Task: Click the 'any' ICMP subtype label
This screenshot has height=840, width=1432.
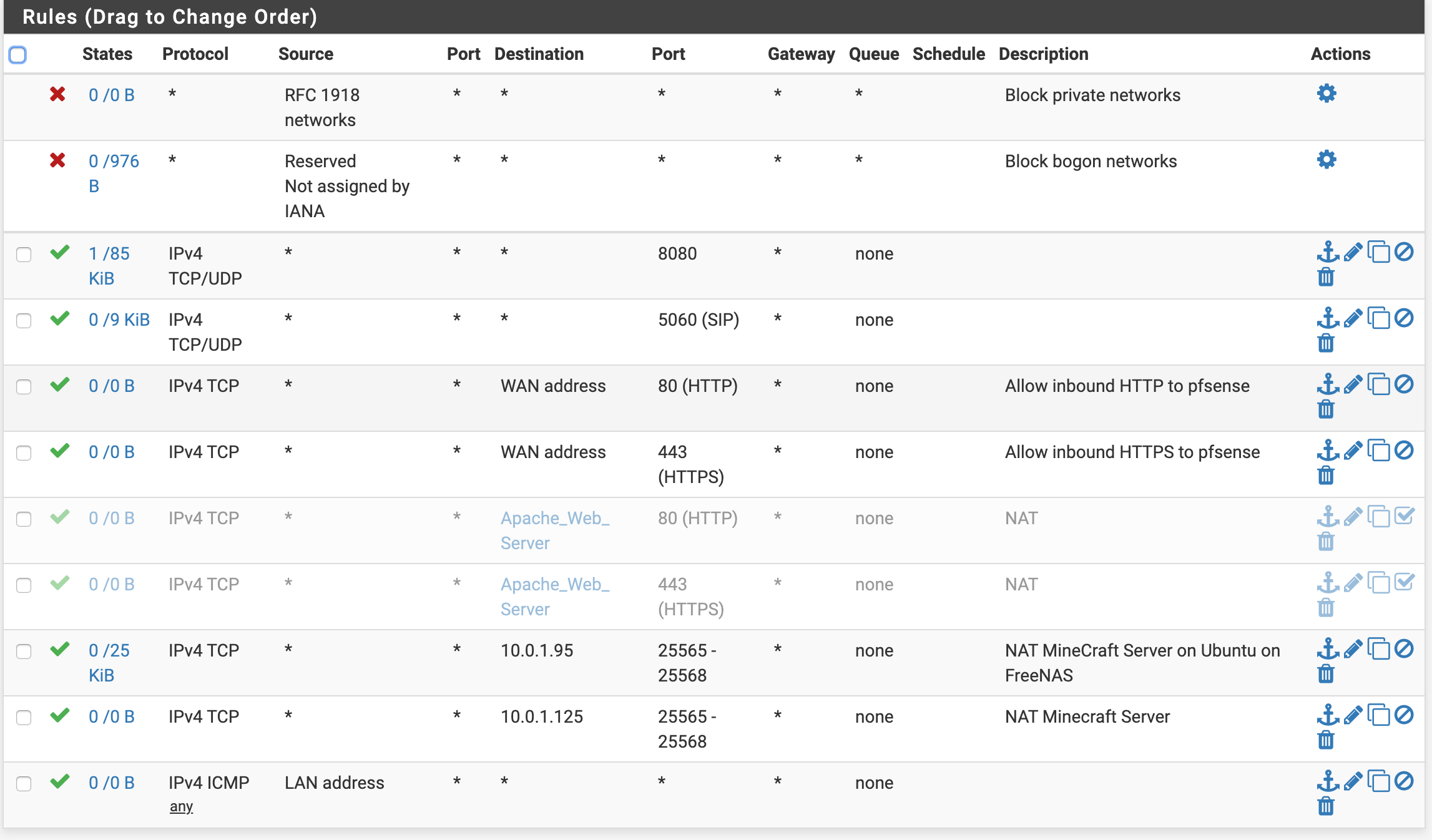Action: (181, 807)
